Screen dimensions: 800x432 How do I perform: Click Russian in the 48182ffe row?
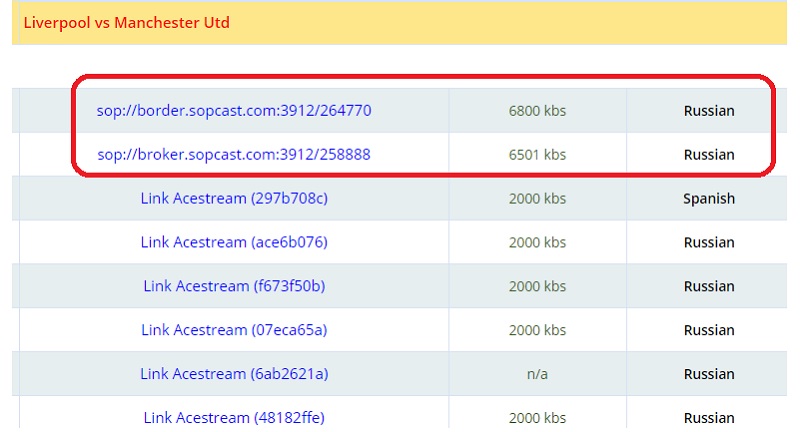pyautogui.click(x=709, y=418)
